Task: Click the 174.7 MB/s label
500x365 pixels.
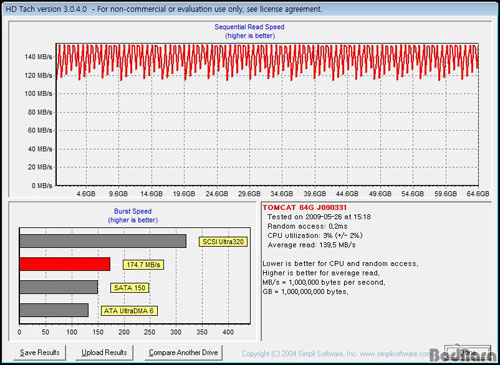Action: pos(143,265)
